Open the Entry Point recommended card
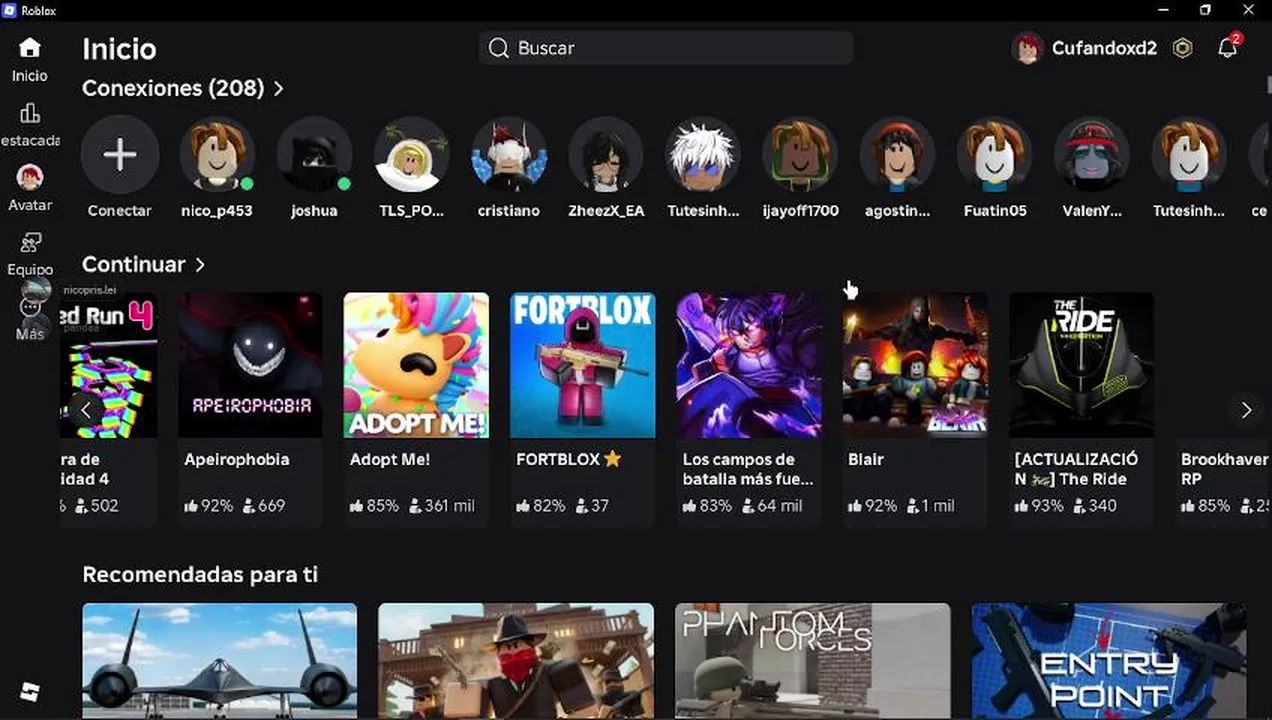 pyautogui.click(x=1109, y=660)
